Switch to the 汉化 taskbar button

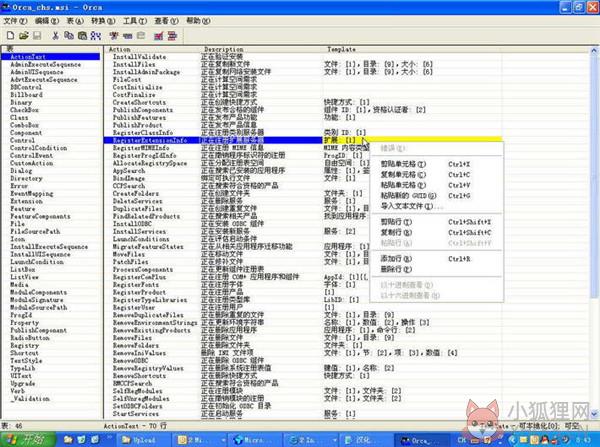pyautogui.click(x=365, y=440)
